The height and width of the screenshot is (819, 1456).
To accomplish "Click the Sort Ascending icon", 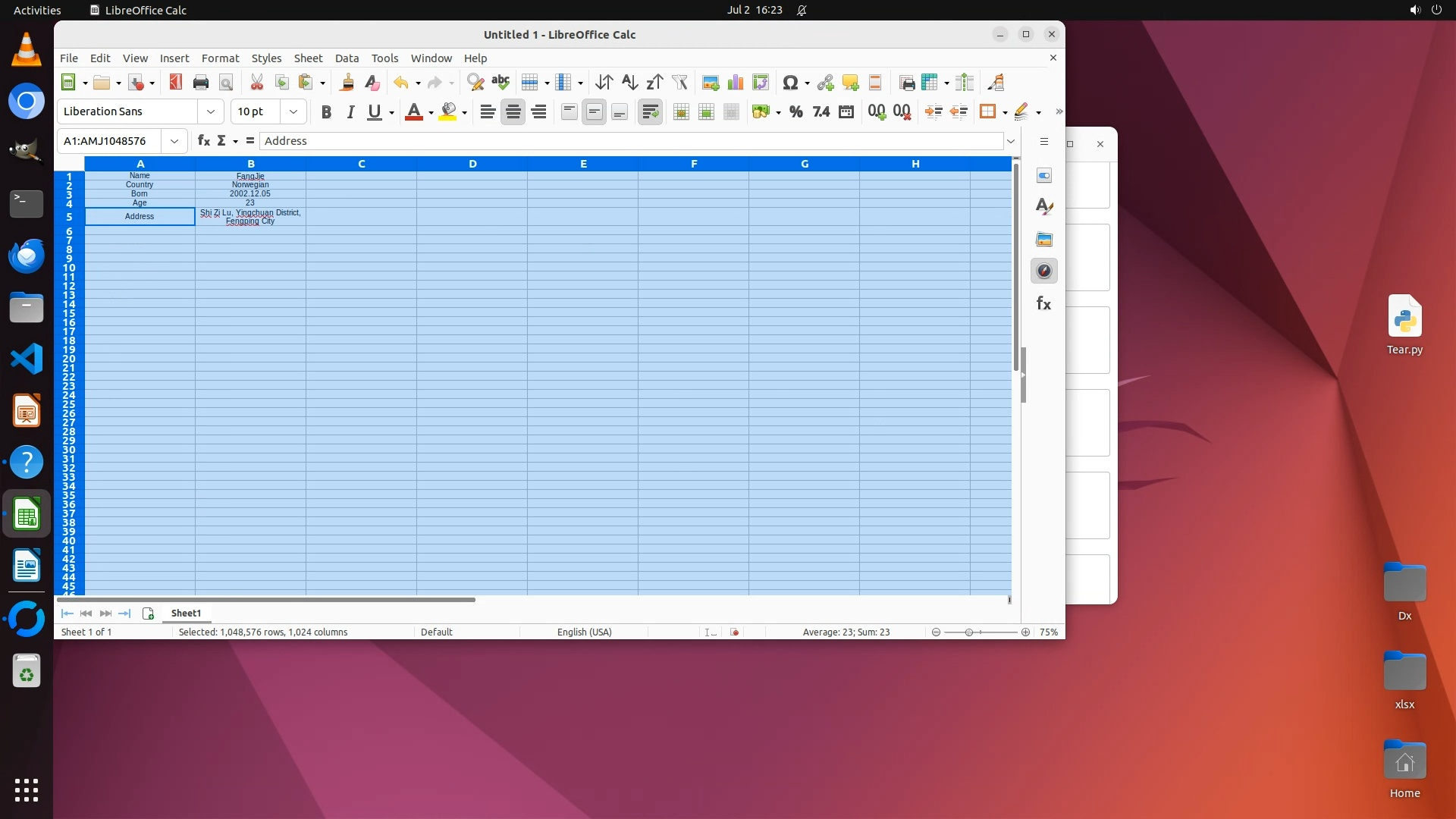I will (x=629, y=83).
